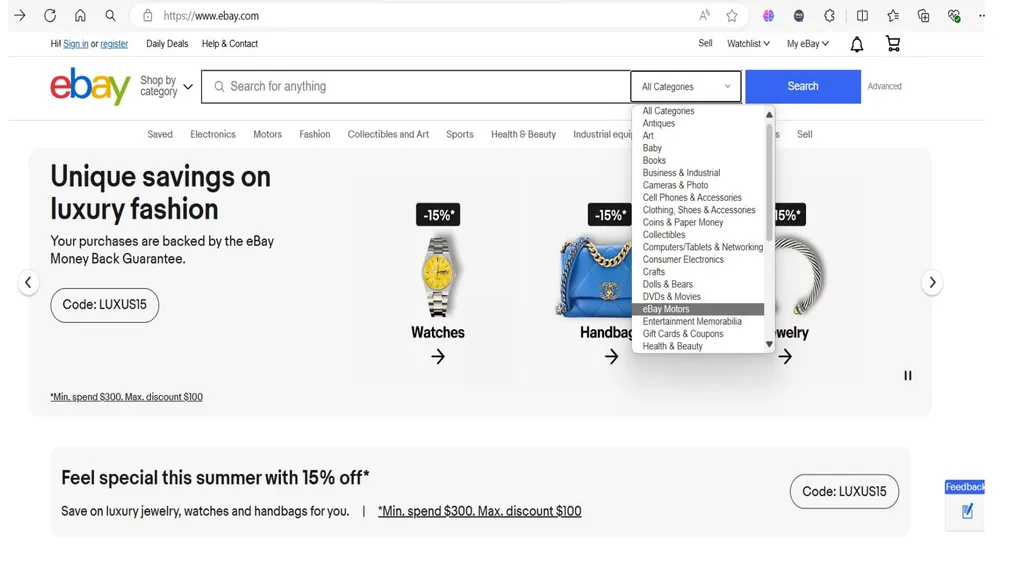
Task: Click Sell in top bar
Action: [x=705, y=43]
